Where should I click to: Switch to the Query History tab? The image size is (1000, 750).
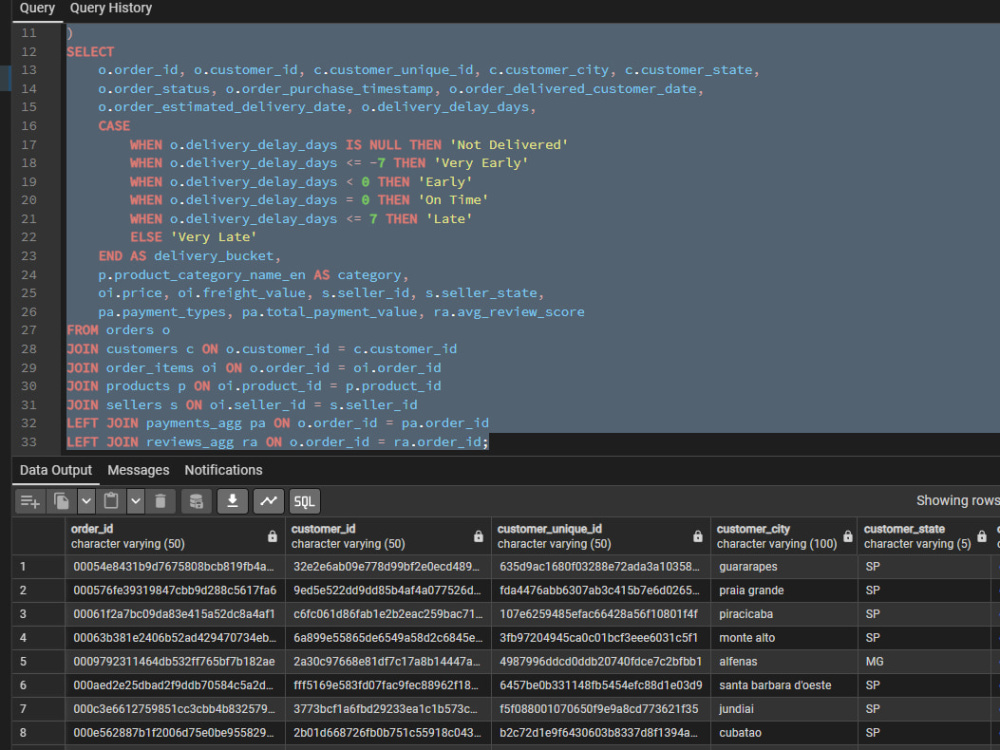point(111,8)
